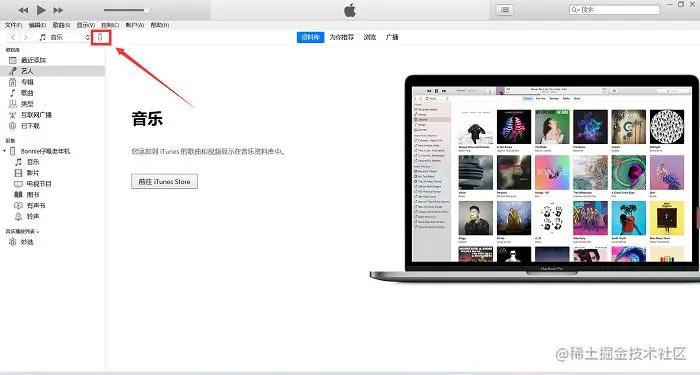Go back with the left navigation arrow
The width and height of the screenshot is (700, 375).
(13, 38)
